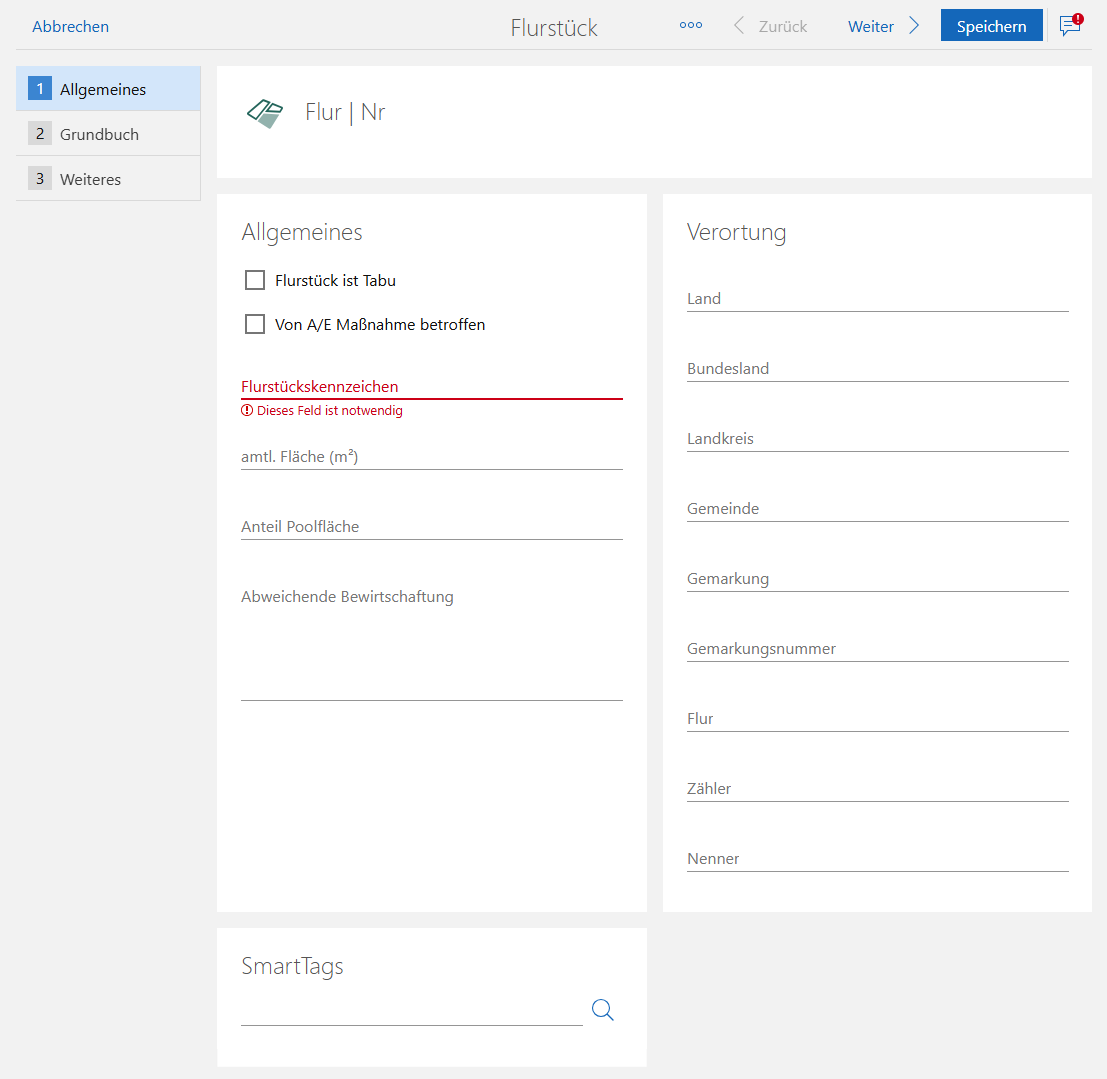1107x1079 pixels.
Task: Click the Weiter button
Action: pyautogui.click(x=870, y=27)
